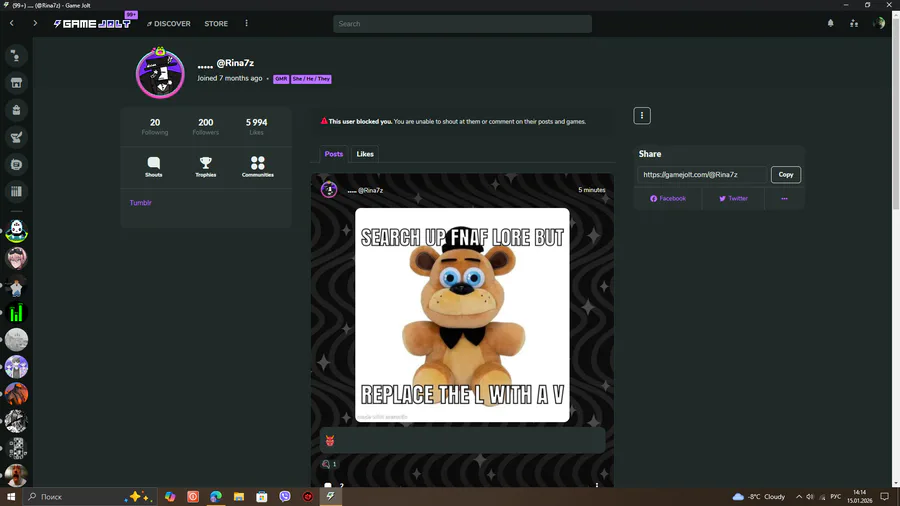900x506 pixels.
Task: Share the profile on Facebook
Action: tap(668, 198)
